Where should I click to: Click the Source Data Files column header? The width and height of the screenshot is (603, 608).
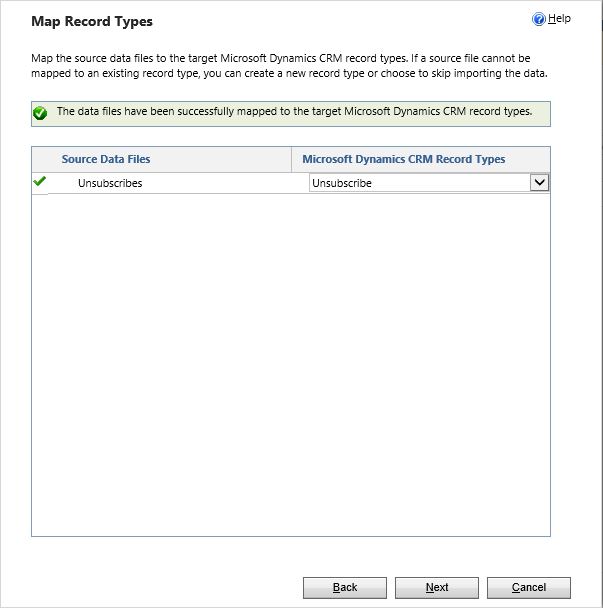(x=106, y=159)
